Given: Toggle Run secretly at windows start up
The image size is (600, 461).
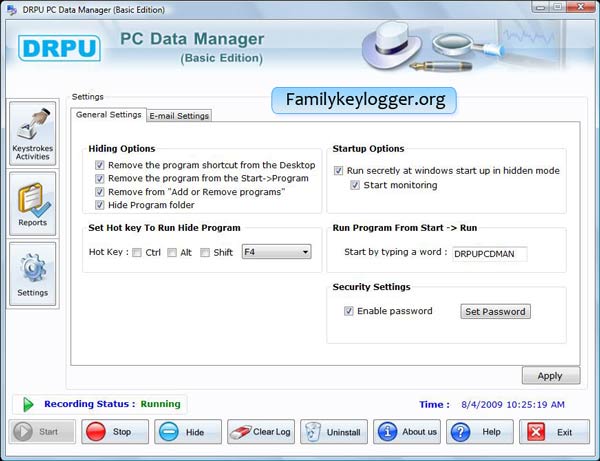Looking at the screenshot, I should [x=338, y=170].
